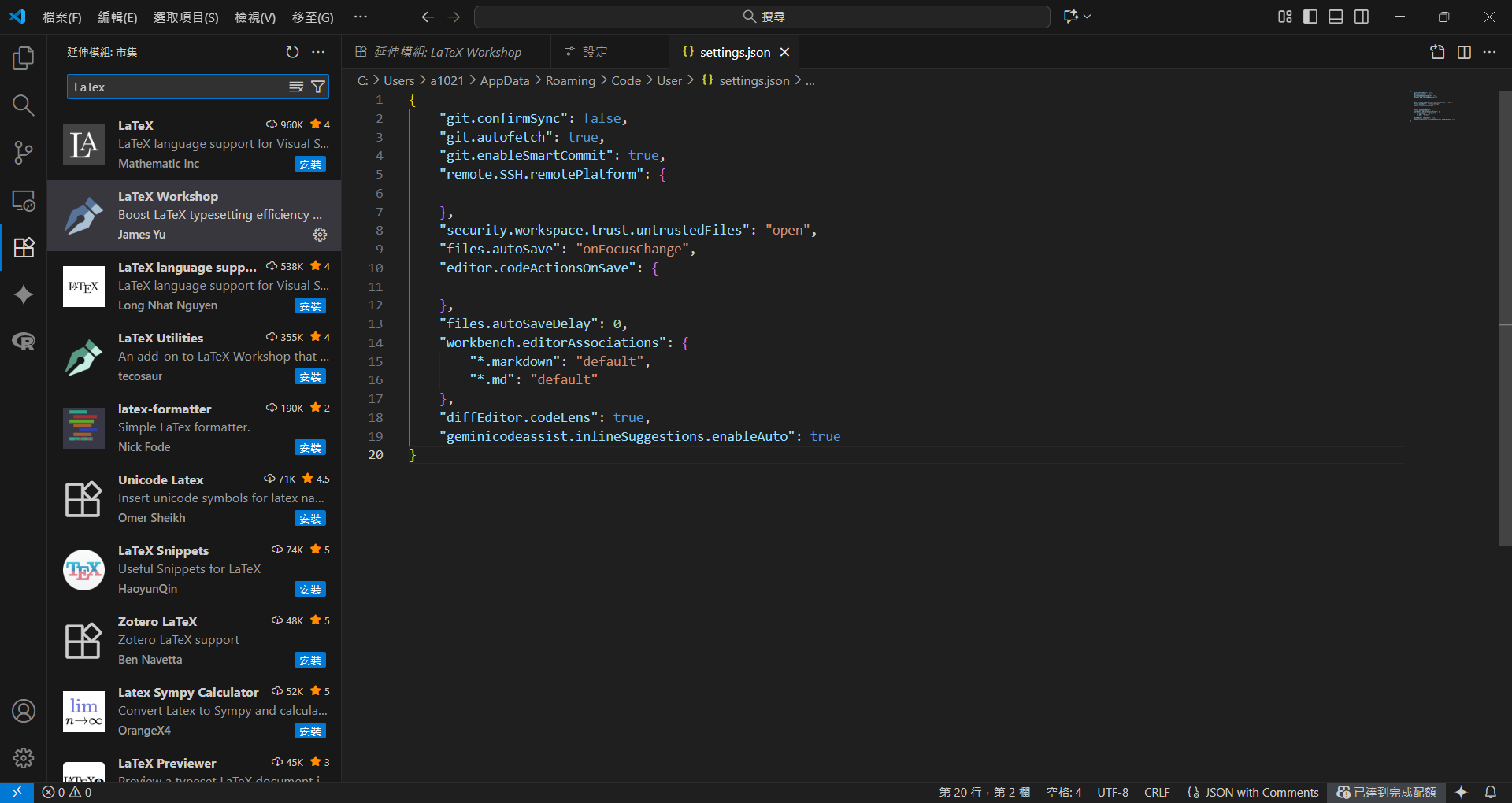
Task: Install Unicode Latex extension
Action: [x=310, y=518]
